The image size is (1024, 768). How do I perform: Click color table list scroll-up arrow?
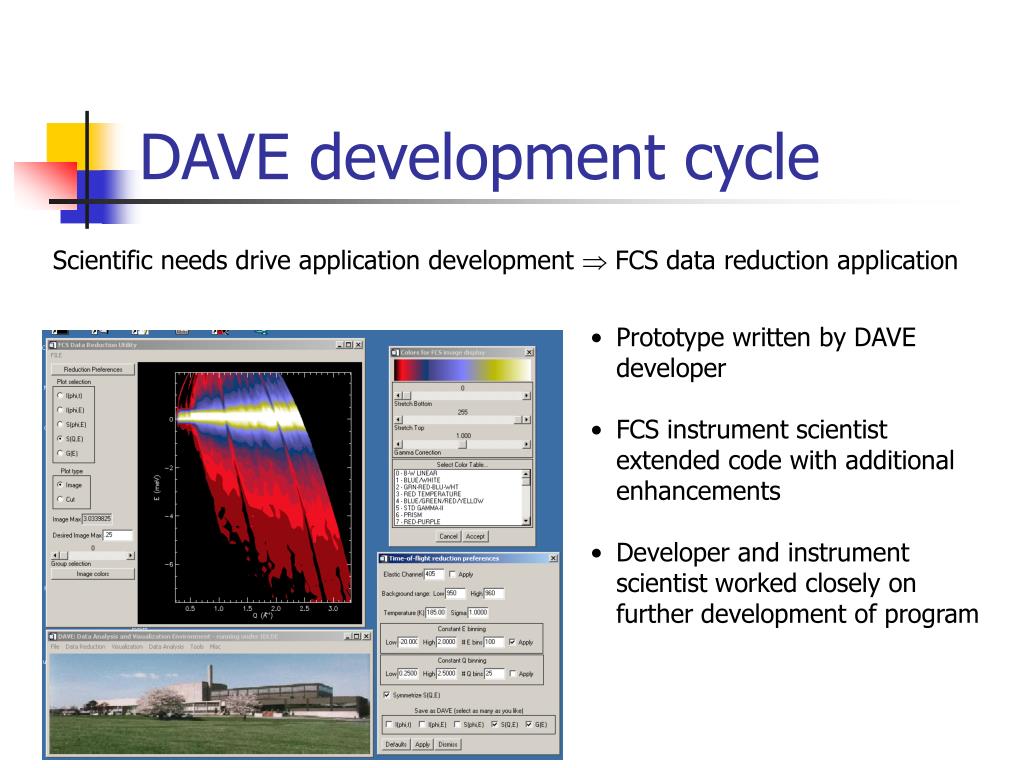[526, 473]
